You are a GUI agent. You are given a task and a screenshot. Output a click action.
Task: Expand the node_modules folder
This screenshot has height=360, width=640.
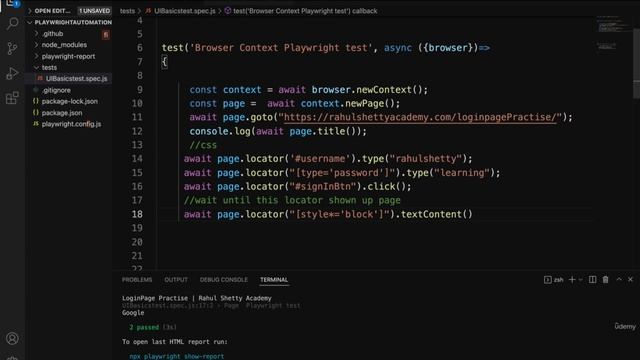click(x=64, y=45)
